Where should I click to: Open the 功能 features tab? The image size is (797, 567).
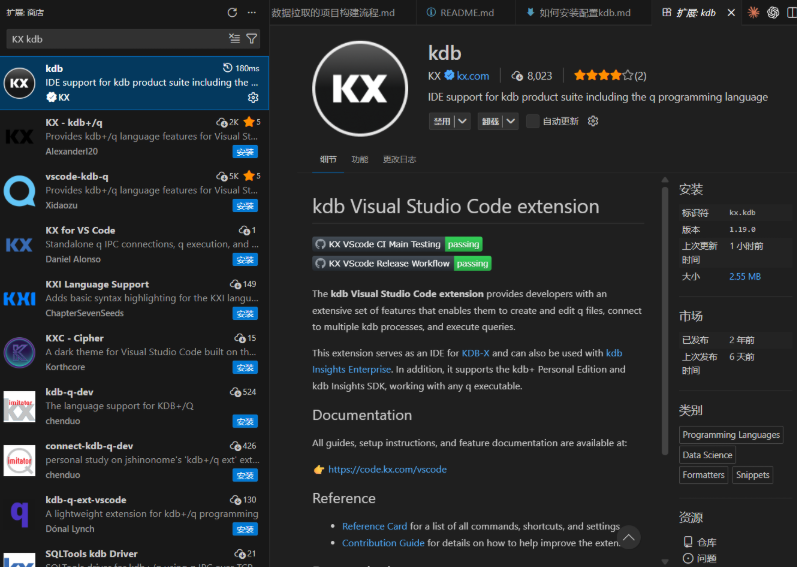pos(359,160)
